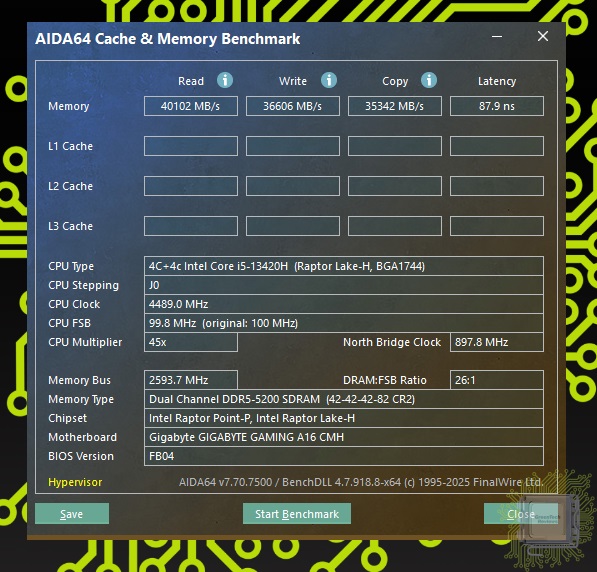Select the Memory copy value 35342 MB/s
The height and width of the screenshot is (572, 597).
pyautogui.click(x=395, y=106)
